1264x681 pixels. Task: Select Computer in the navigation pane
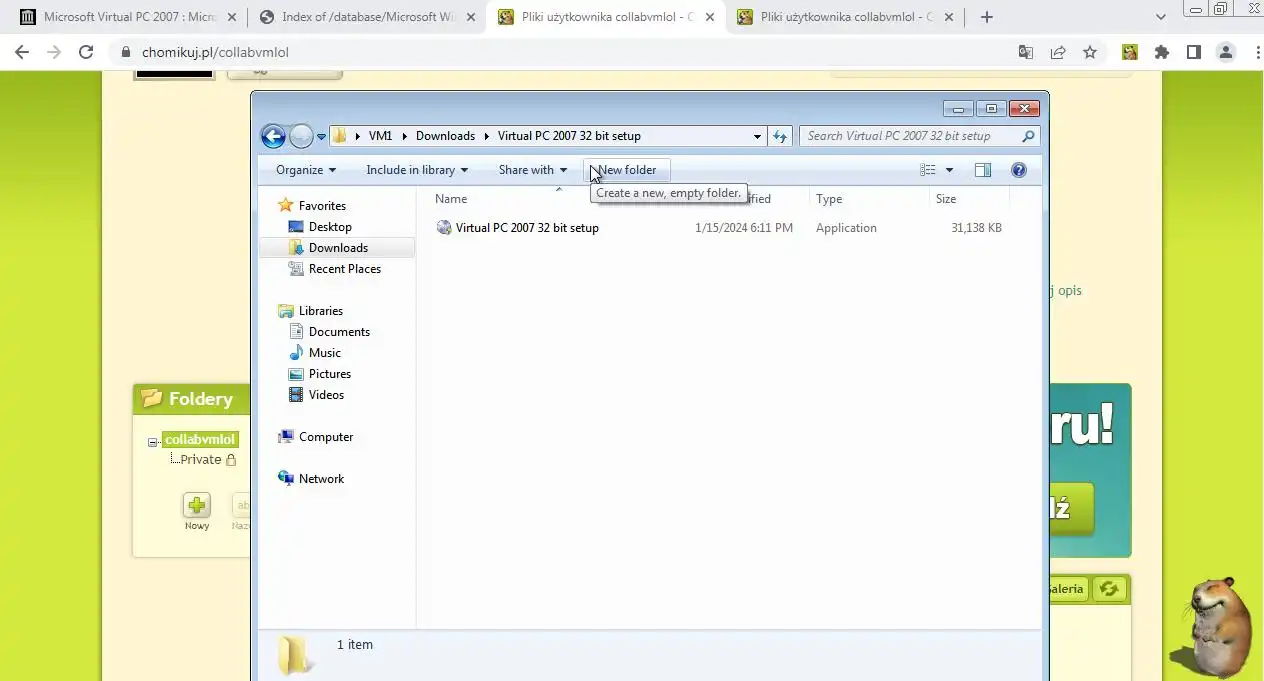click(x=326, y=437)
